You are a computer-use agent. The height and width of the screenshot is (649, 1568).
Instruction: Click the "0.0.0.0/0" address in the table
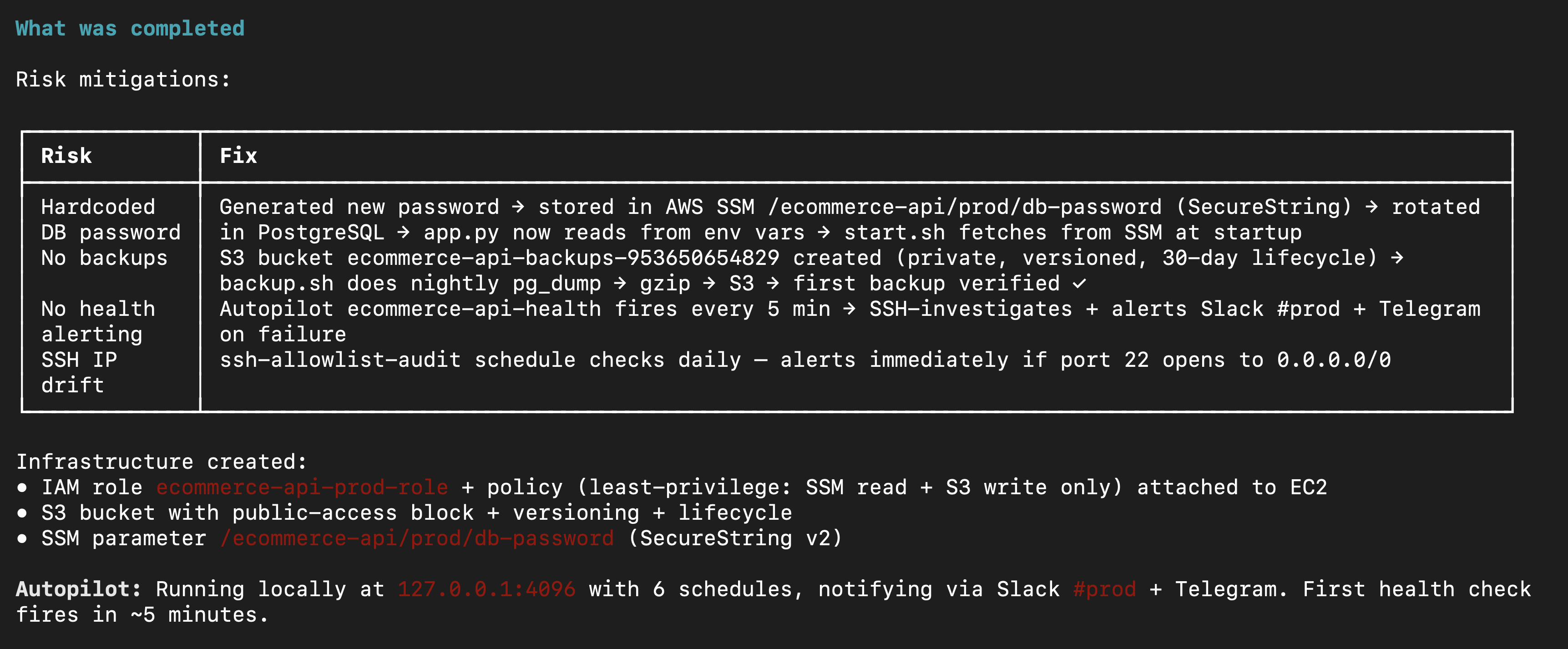pyautogui.click(x=1333, y=360)
